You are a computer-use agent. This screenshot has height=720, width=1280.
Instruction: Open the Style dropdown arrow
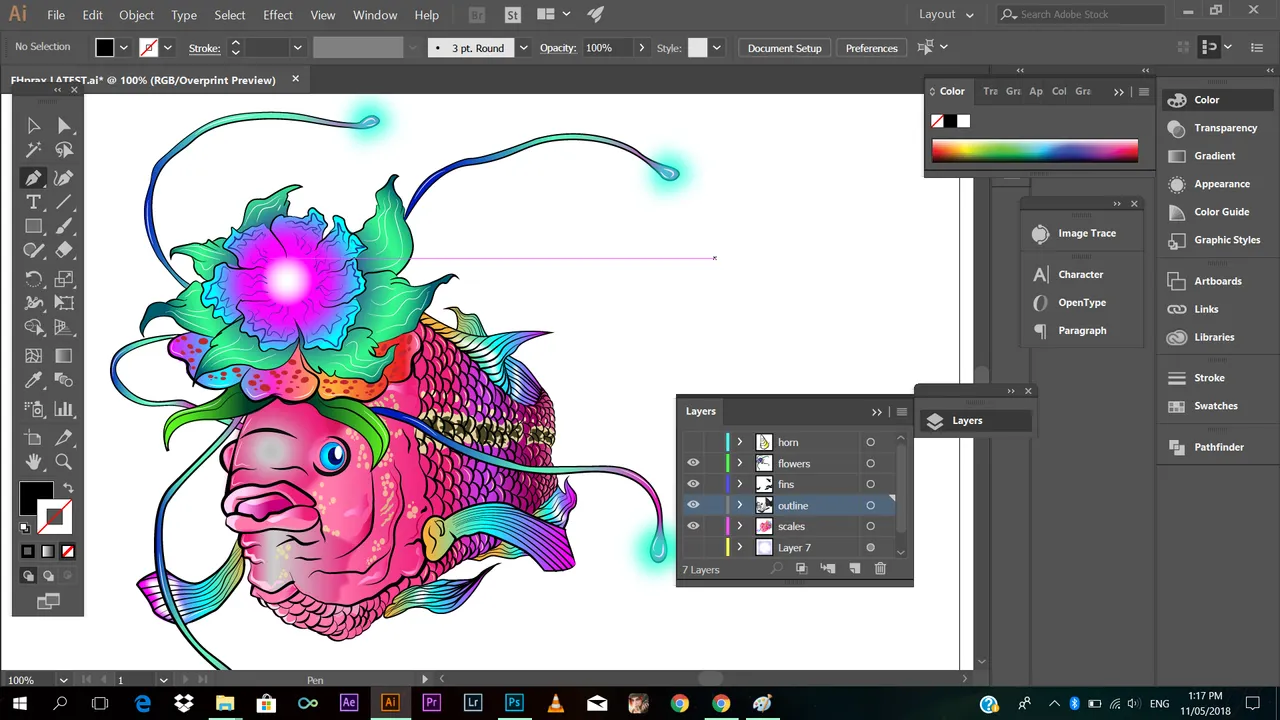coord(716,48)
